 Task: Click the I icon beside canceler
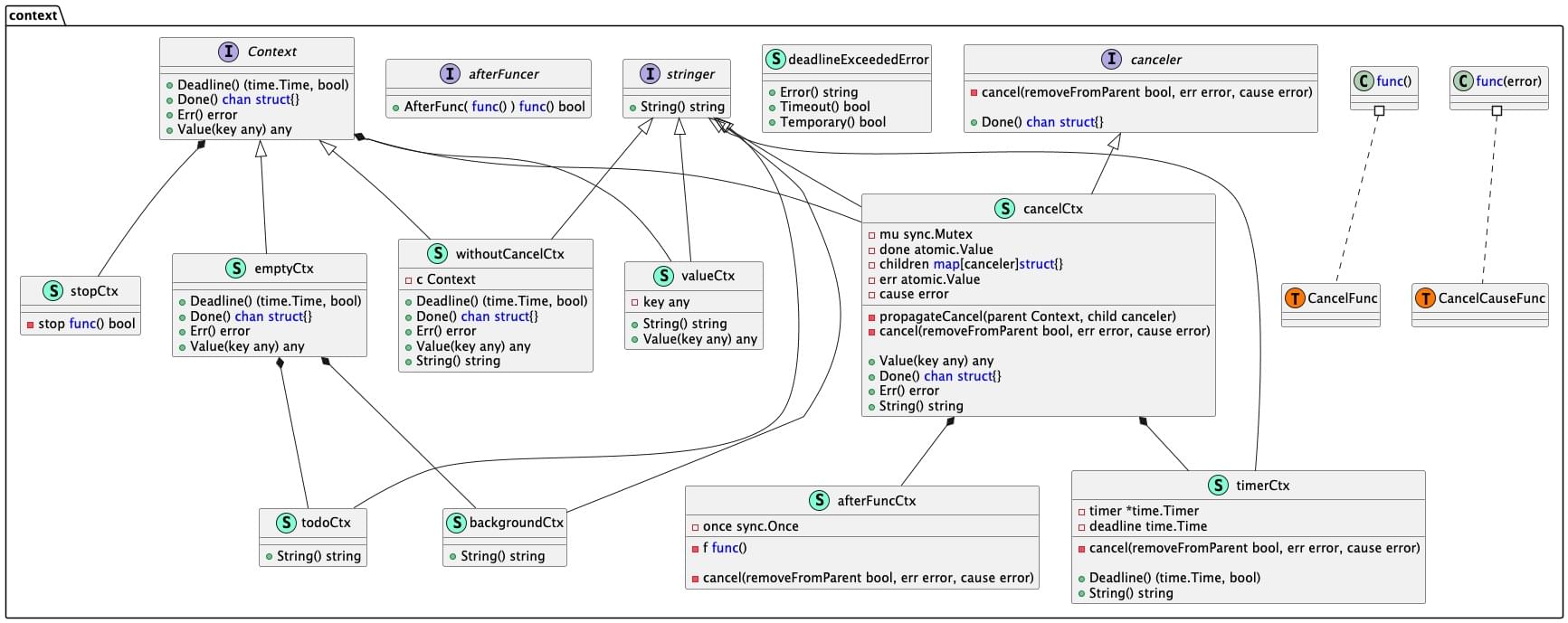(1111, 60)
